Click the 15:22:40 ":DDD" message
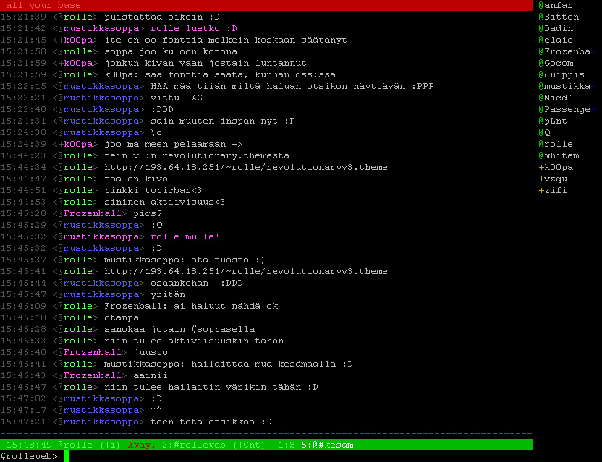Image resolution: width=602 pixels, height=462 pixels. coord(162,109)
